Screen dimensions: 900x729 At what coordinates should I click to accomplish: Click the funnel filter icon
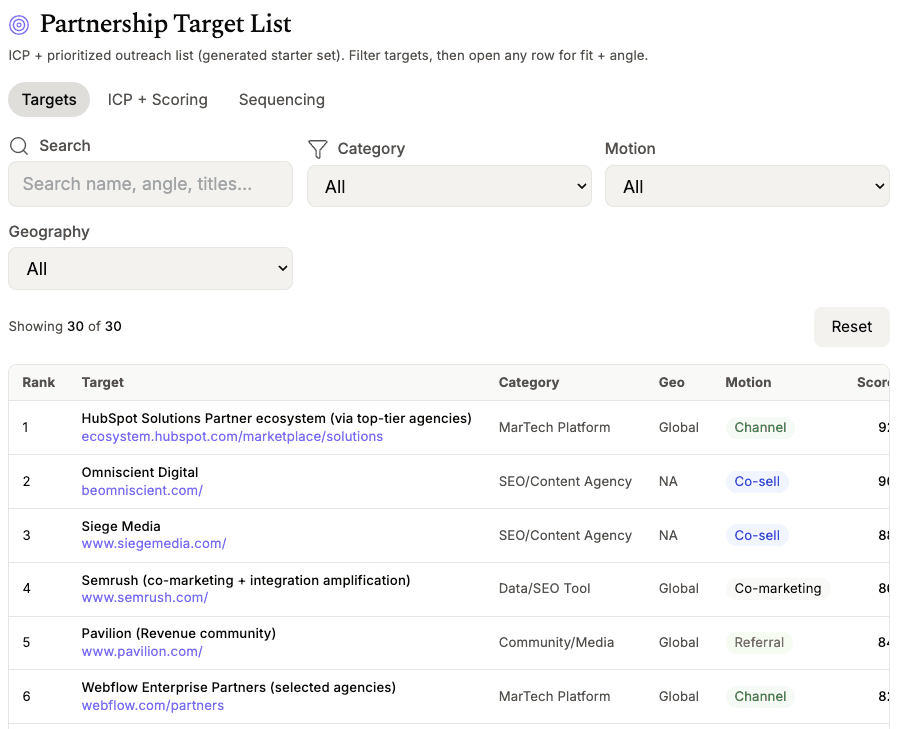[x=318, y=149]
